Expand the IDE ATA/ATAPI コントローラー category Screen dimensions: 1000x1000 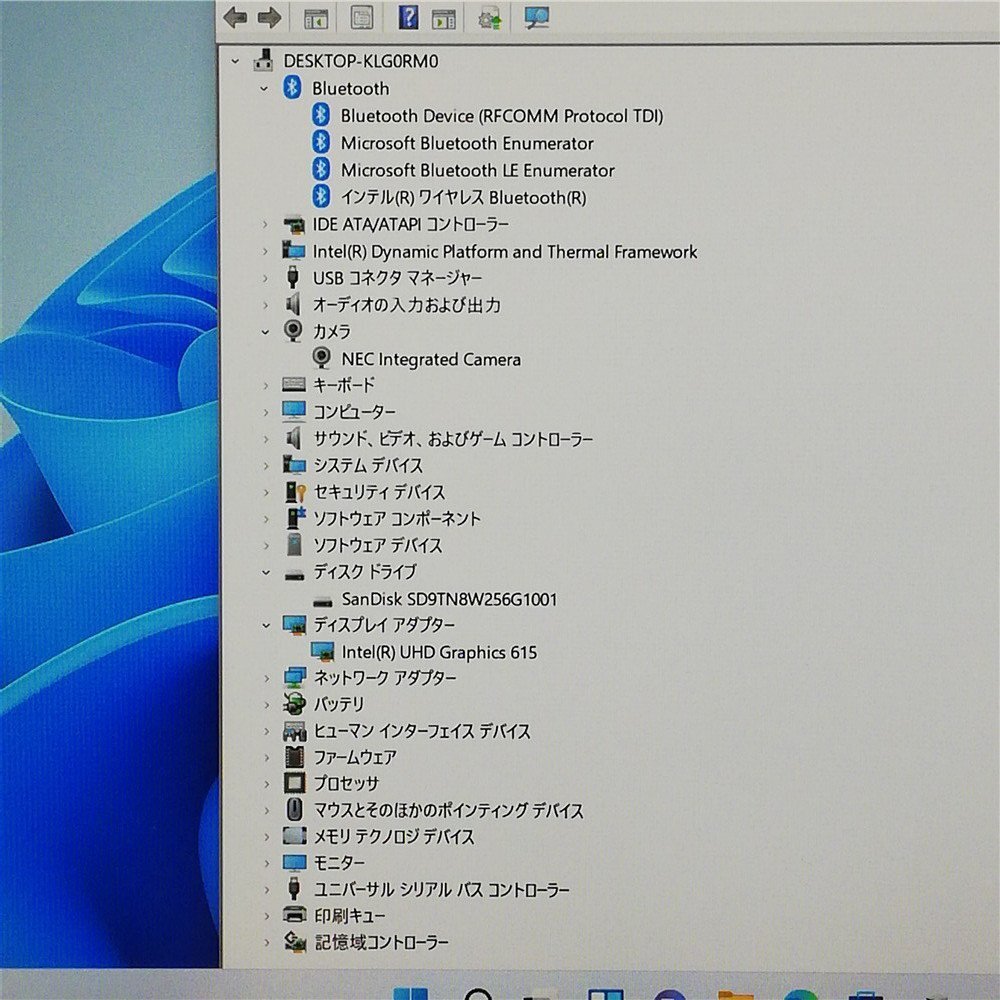tap(266, 224)
